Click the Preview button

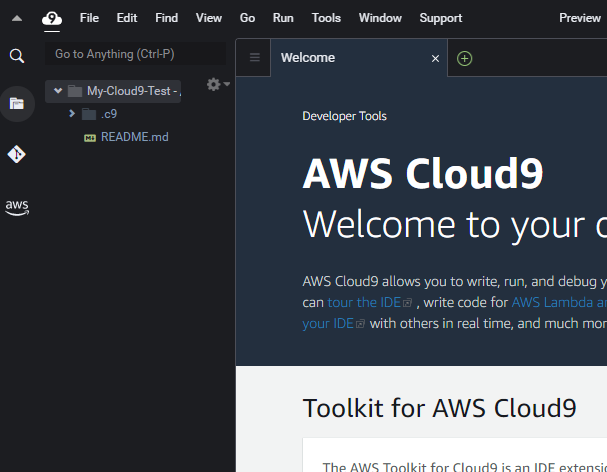[580, 18]
